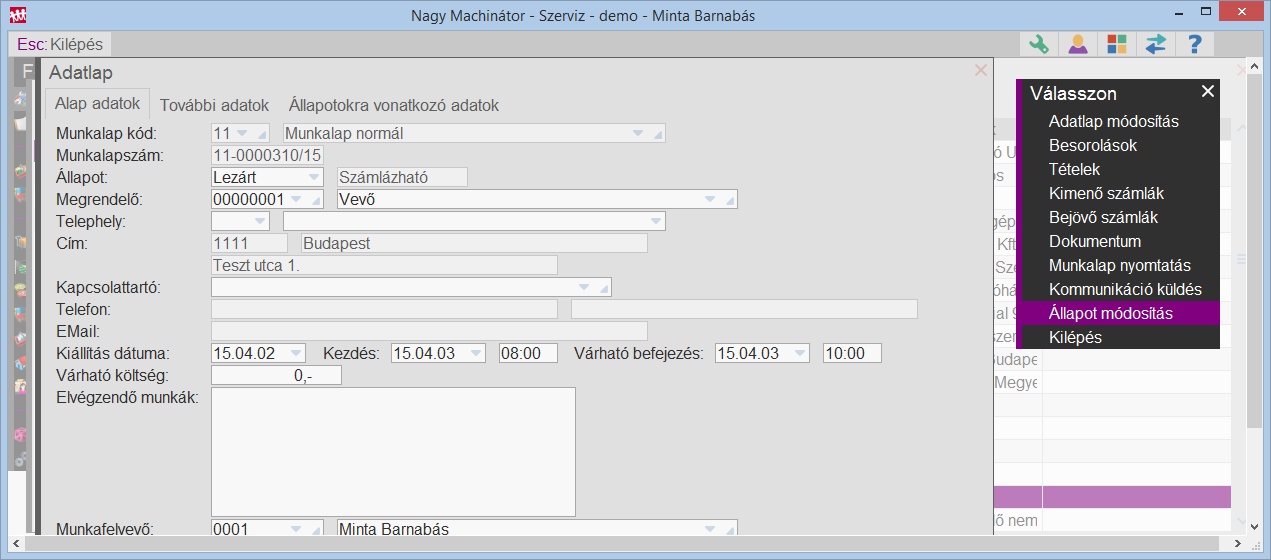Viewport: 1271px width, 560px height.
Task: Click Kilépés in the Válasszon menu
Action: (1075, 337)
